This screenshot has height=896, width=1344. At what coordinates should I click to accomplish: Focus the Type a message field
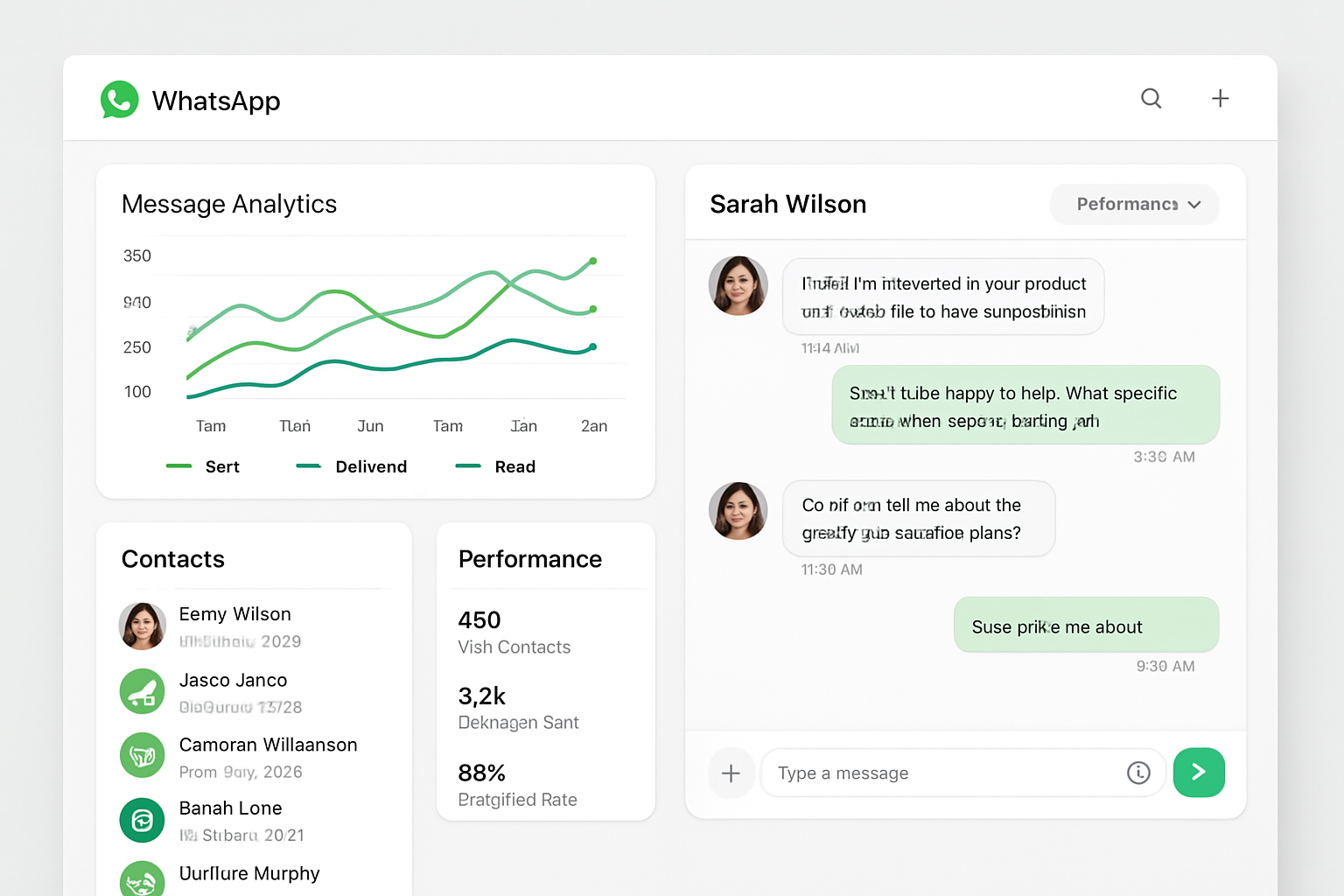point(962,773)
